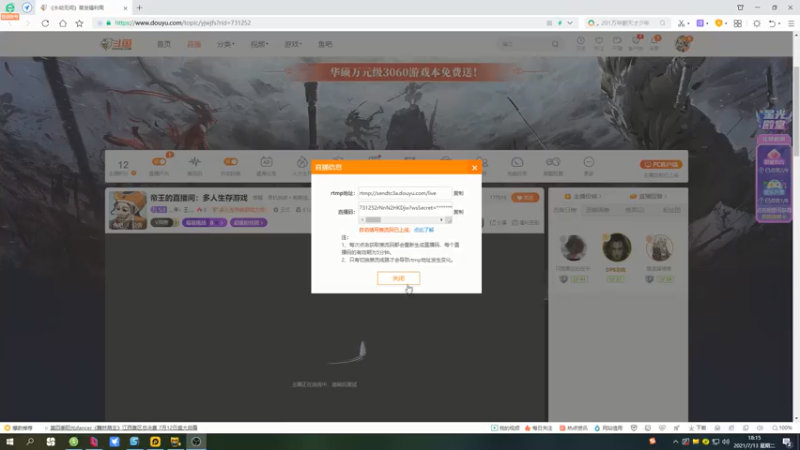This screenshot has width=800, height=450.
Task: Select the third tab in ranking panel
Action: click(x=635, y=210)
